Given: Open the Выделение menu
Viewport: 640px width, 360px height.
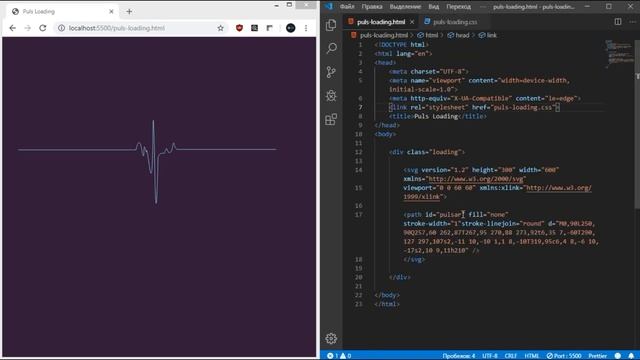Looking at the screenshot, I should coord(405,7).
